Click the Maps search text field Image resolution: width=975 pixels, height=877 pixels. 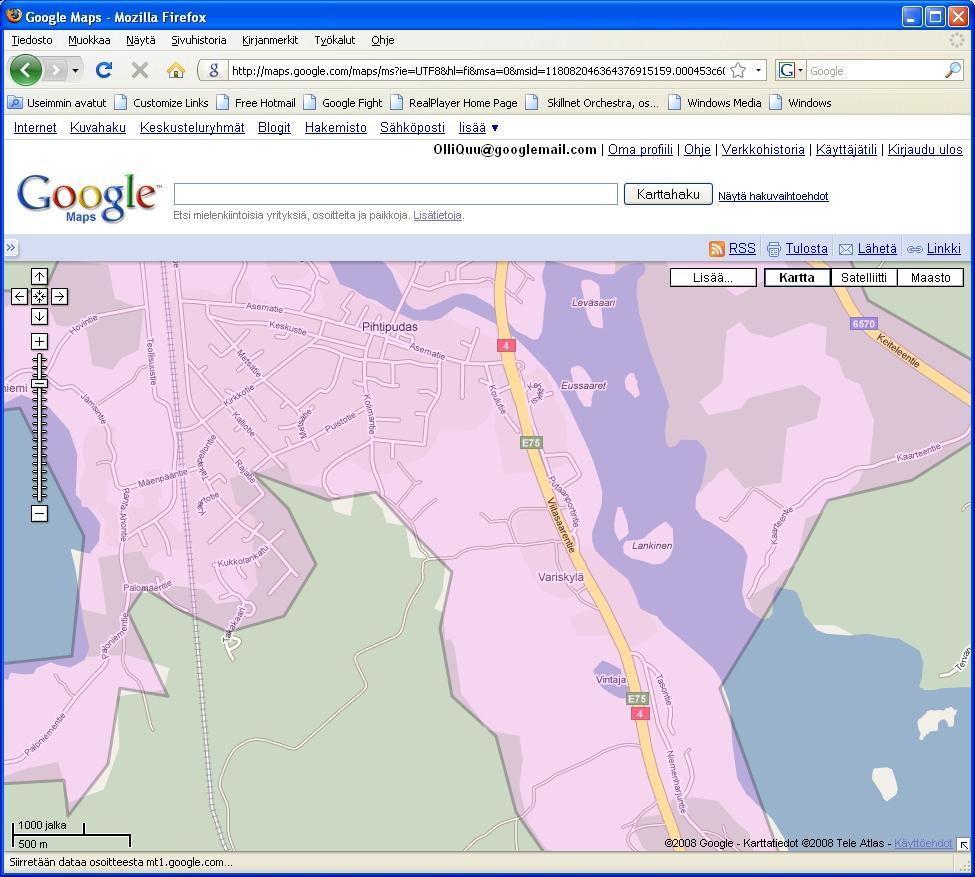pos(395,193)
